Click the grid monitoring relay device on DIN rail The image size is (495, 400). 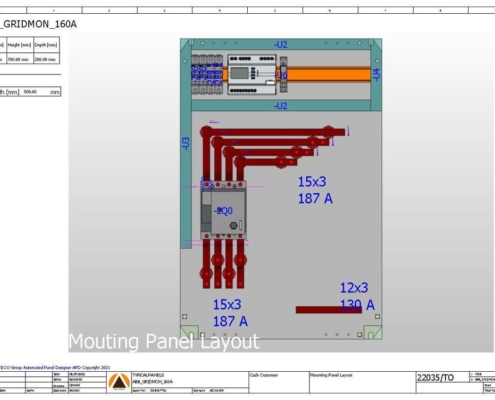[252, 74]
